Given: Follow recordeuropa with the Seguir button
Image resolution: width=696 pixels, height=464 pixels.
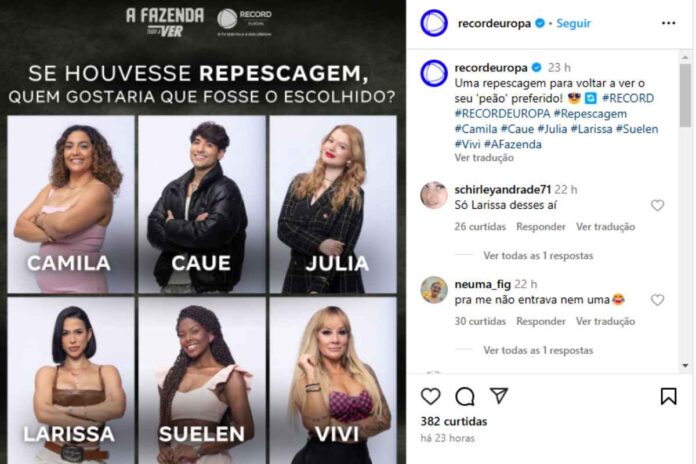Looking at the screenshot, I should (x=573, y=23).
